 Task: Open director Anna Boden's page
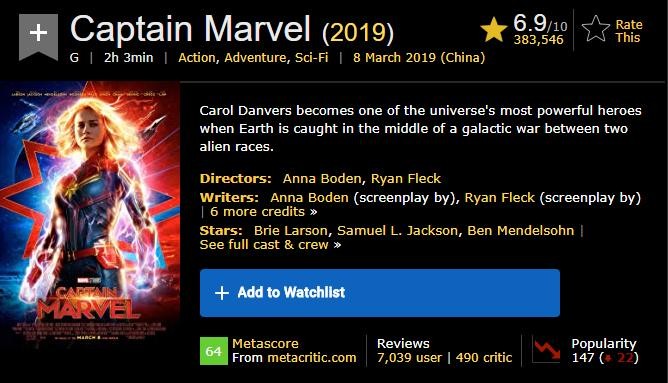pos(322,179)
